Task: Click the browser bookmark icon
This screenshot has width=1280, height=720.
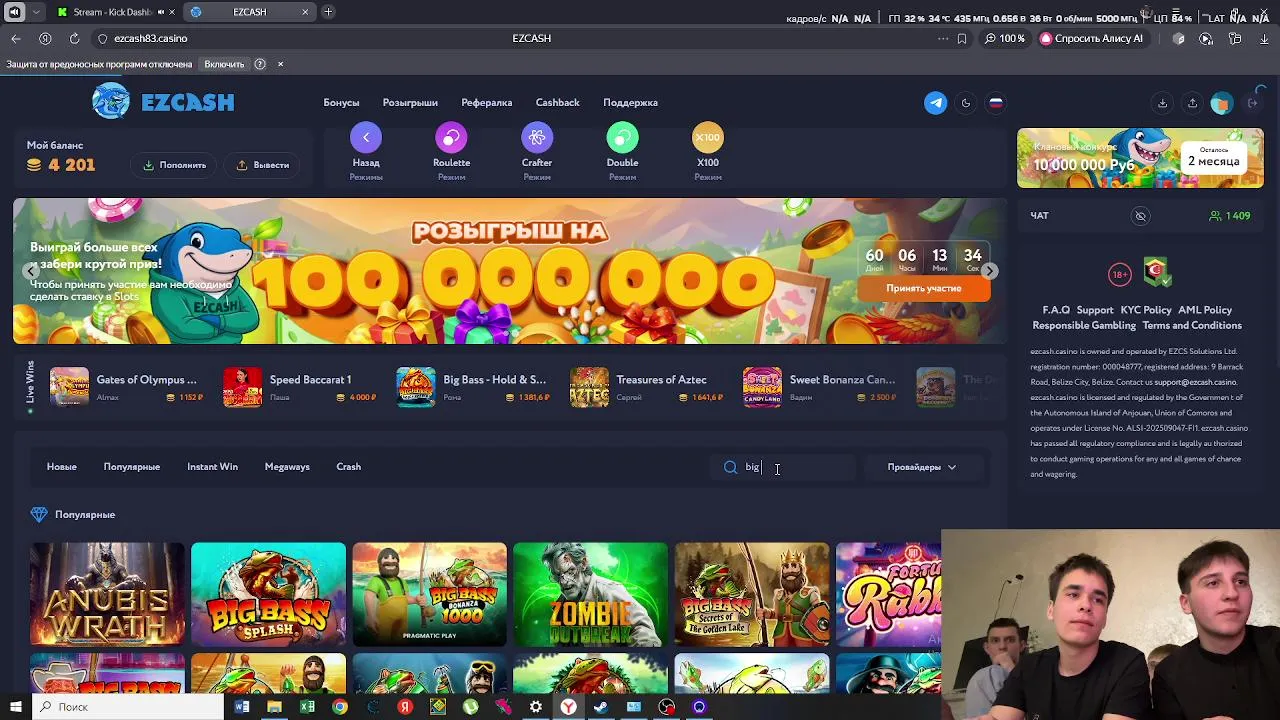Action: 961,38
